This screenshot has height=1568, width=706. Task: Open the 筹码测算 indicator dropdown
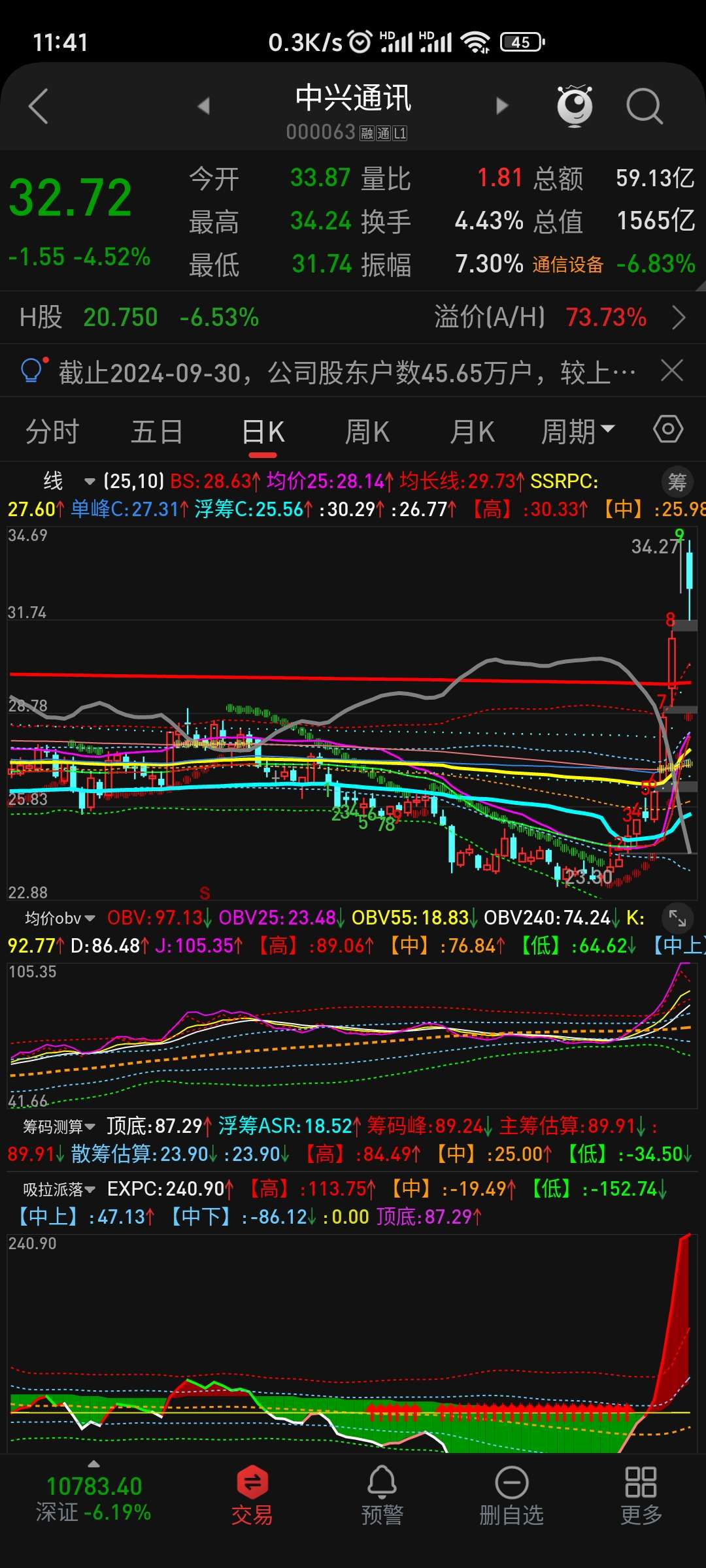click(59, 1126)
